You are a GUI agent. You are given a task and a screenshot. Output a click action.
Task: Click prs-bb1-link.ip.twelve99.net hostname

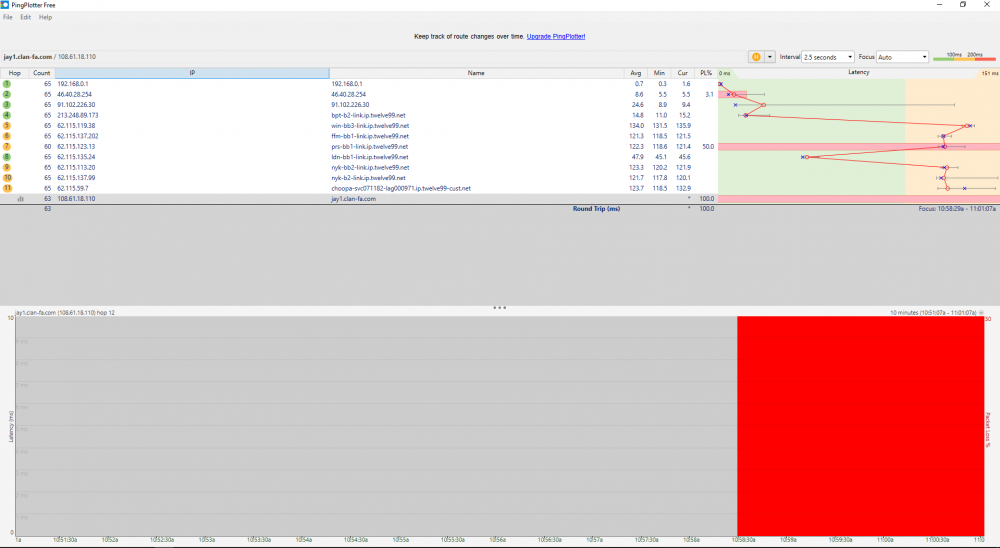click(370, 147)
